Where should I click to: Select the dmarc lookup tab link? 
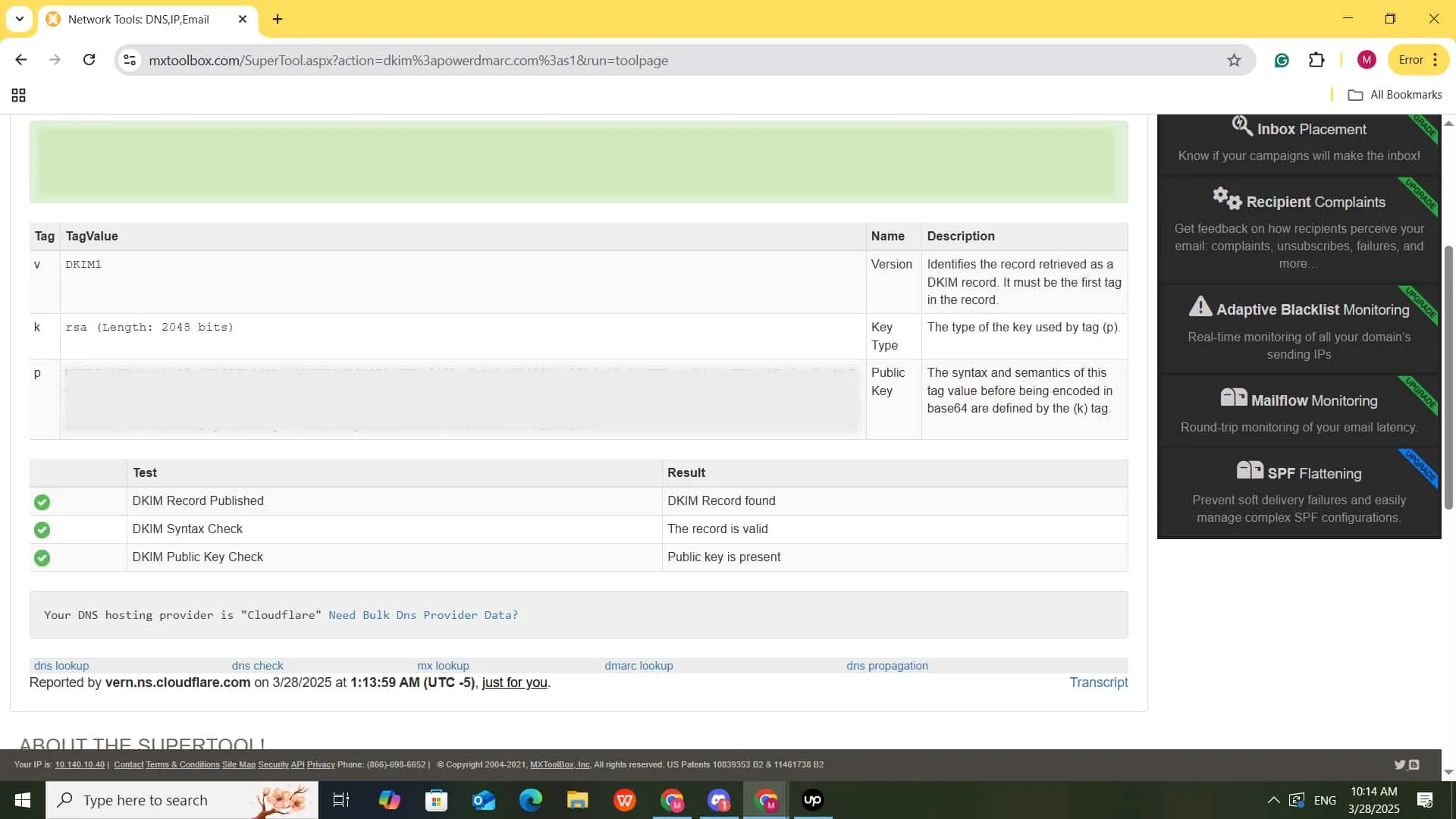(x=639, y=666)
